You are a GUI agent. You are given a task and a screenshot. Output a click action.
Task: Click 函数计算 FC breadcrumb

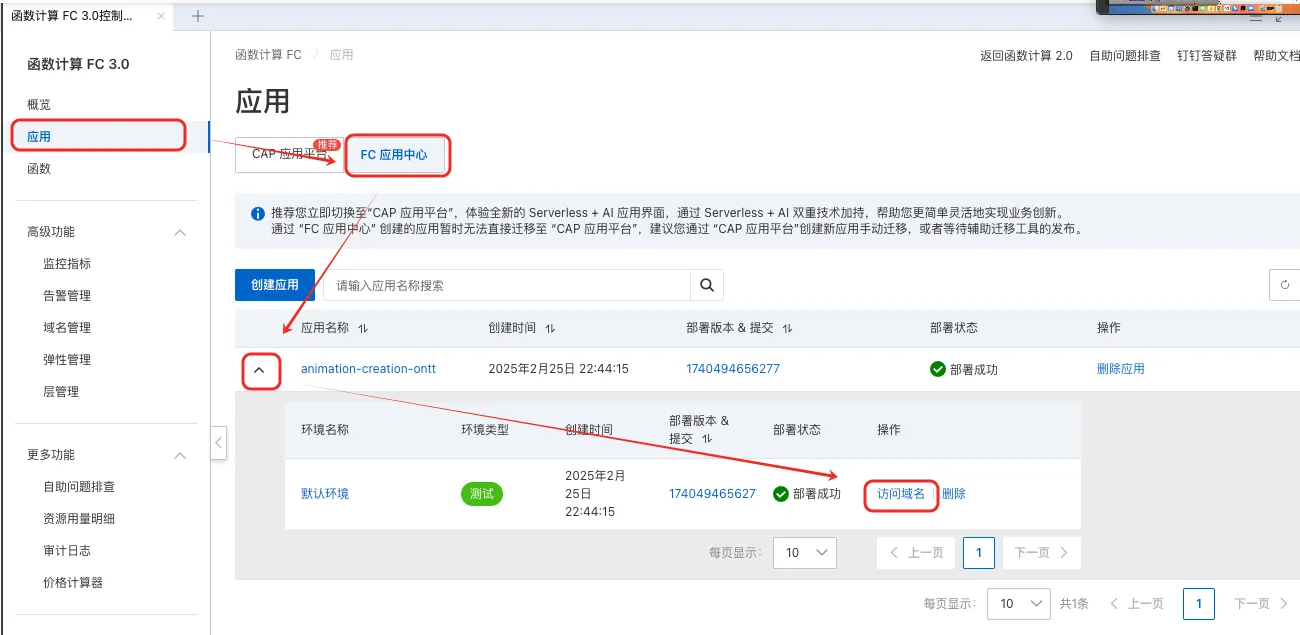point(268,55)
